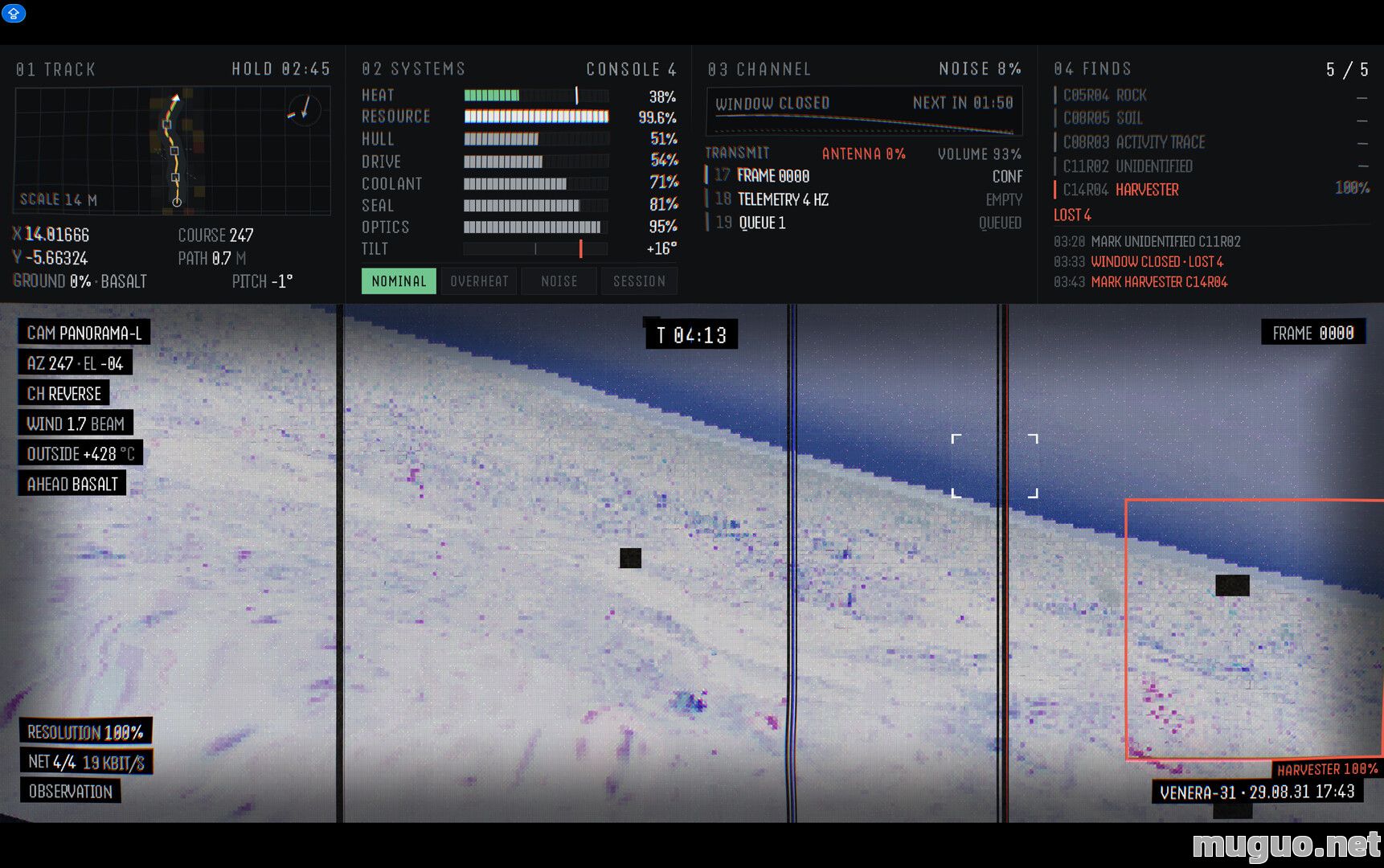This screenshot has height=868, width=1384.
Task: Select the SESSION status tab
Action: (639, 281)
